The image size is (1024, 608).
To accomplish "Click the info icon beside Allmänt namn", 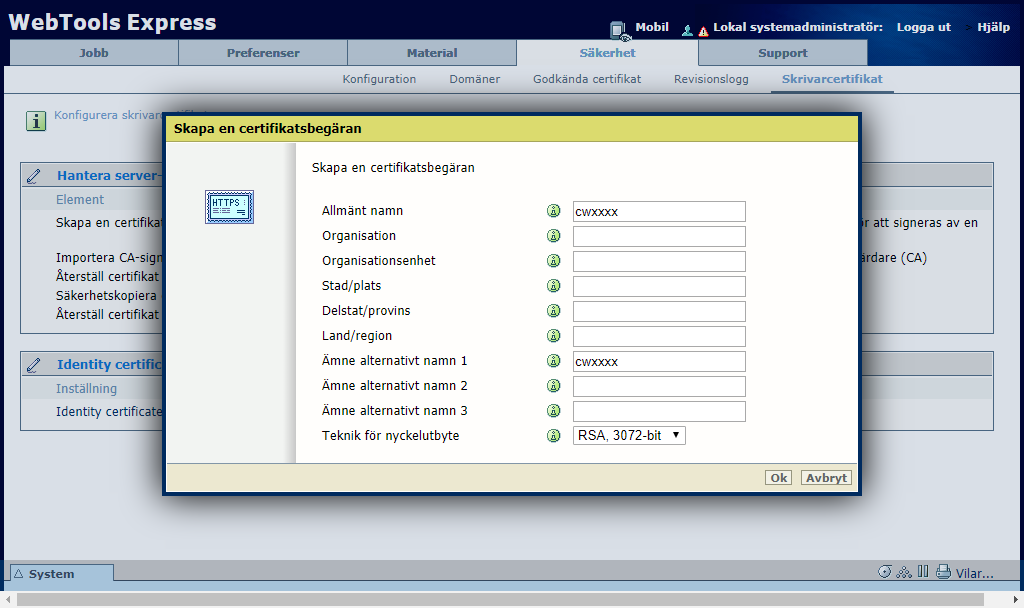I will 553,211.
